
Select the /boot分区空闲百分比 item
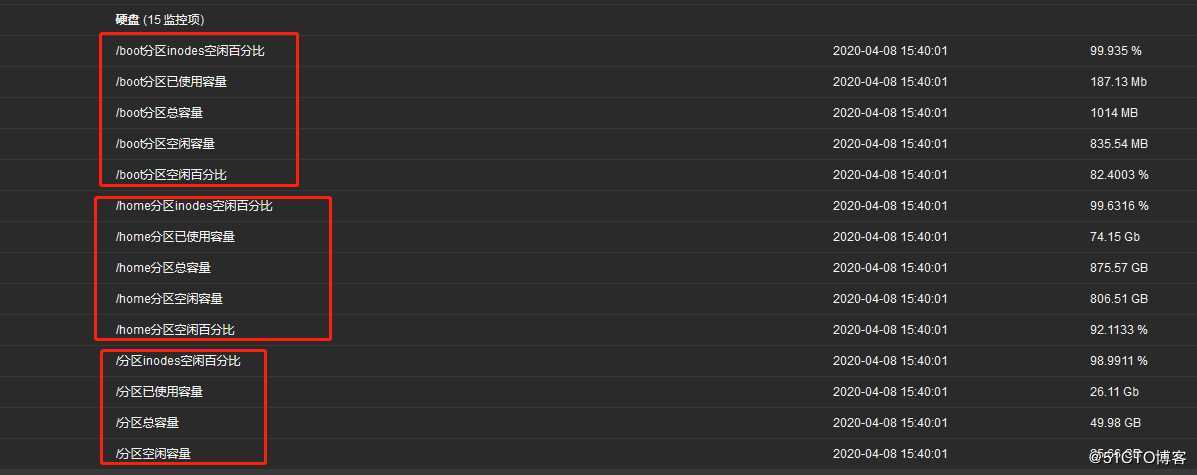click(171, 174)
